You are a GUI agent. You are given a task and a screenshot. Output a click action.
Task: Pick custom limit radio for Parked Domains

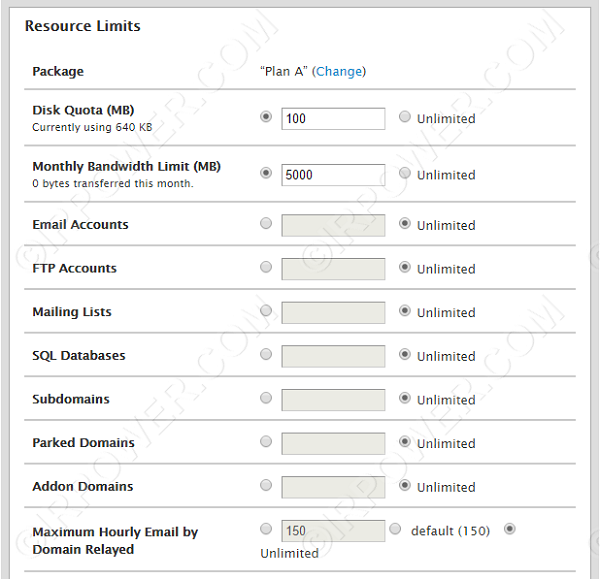tap(266, 442)
